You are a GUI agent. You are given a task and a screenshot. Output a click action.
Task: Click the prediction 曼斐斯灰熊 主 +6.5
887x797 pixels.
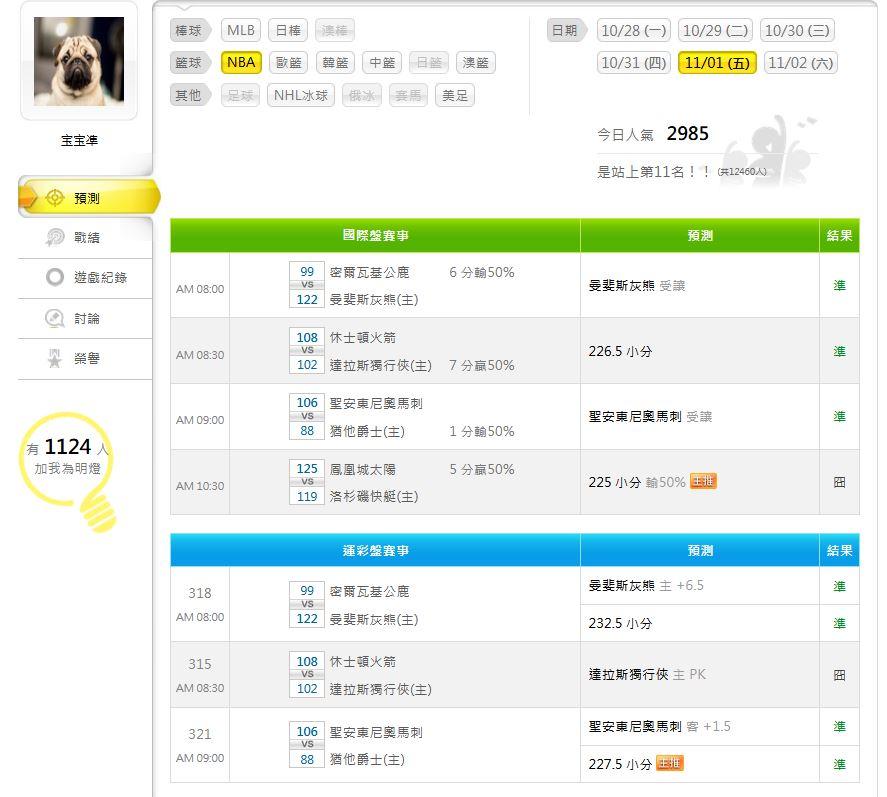[x=646, y=585]
